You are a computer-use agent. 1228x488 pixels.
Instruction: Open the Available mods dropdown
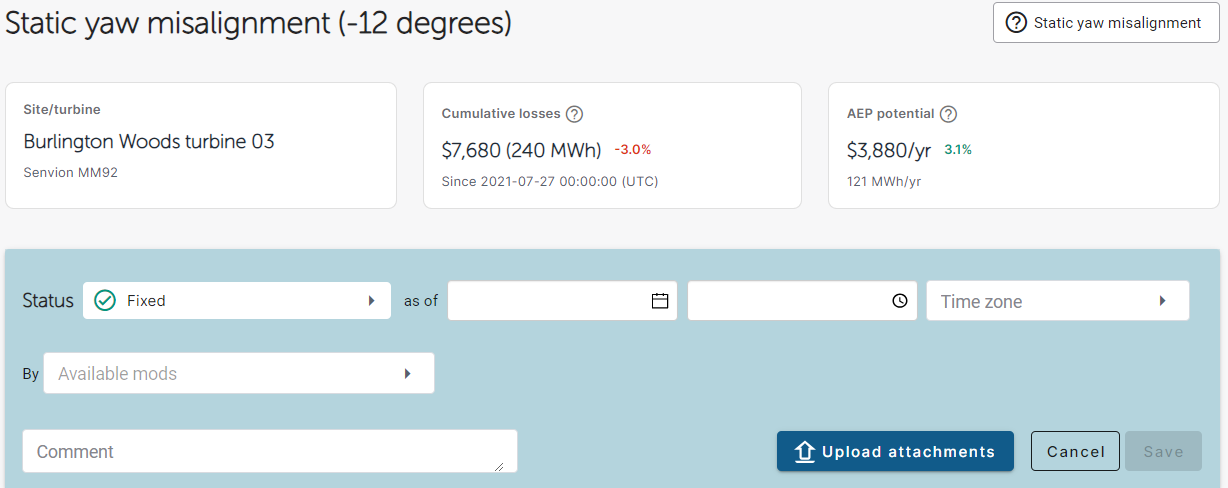pyautogui.click(x=239, y=373)
